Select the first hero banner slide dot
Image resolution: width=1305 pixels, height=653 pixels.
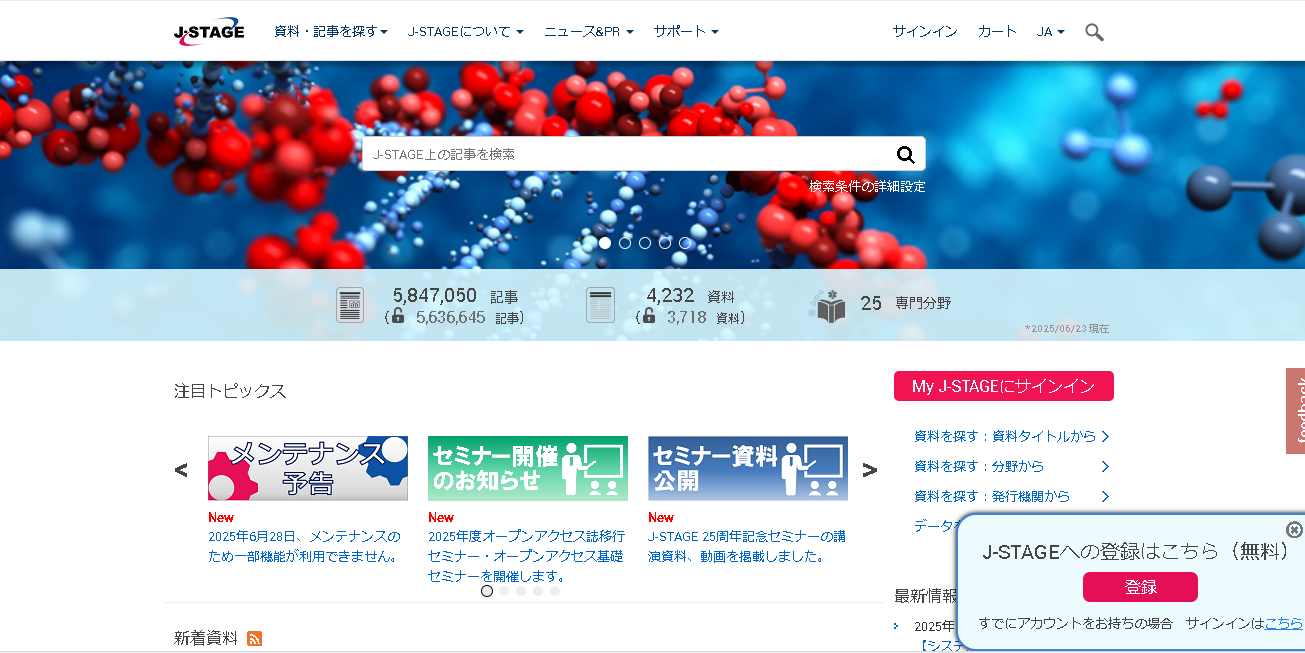tap(605, 243)
